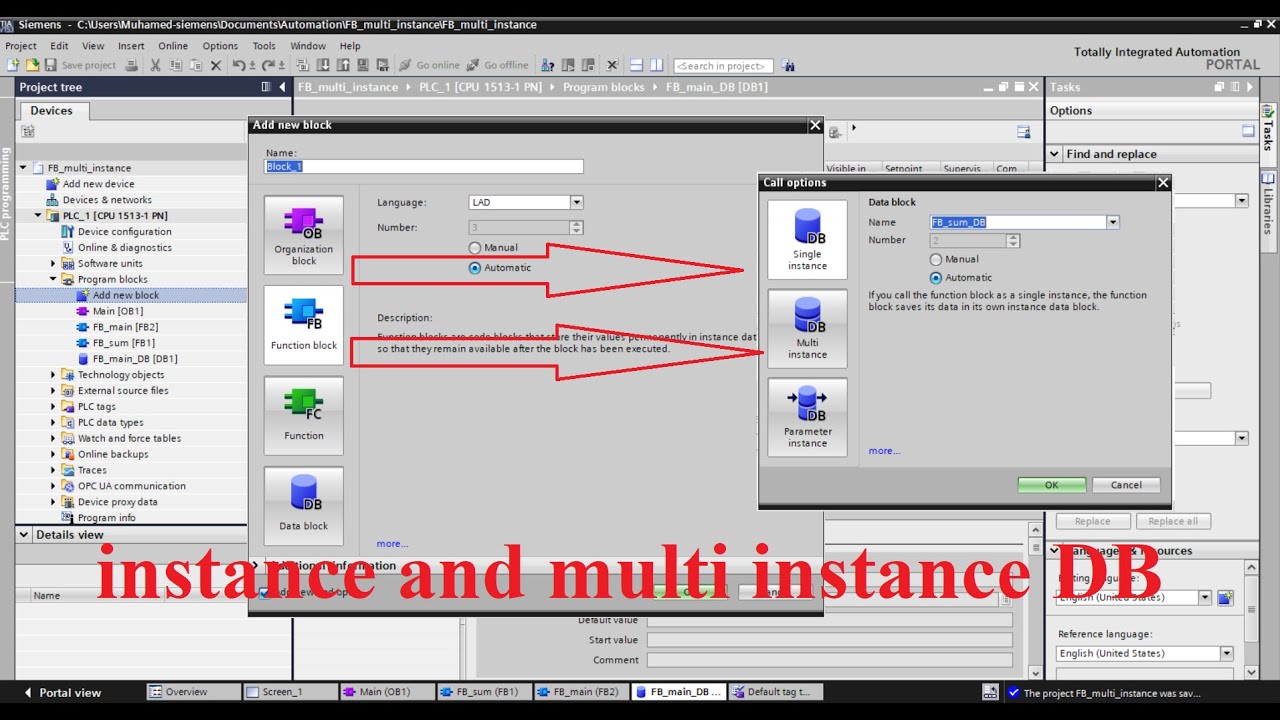This screenshot has width=1280, height=720.
Task: Click the New project toolbar icon
Action: click(13, 65)
